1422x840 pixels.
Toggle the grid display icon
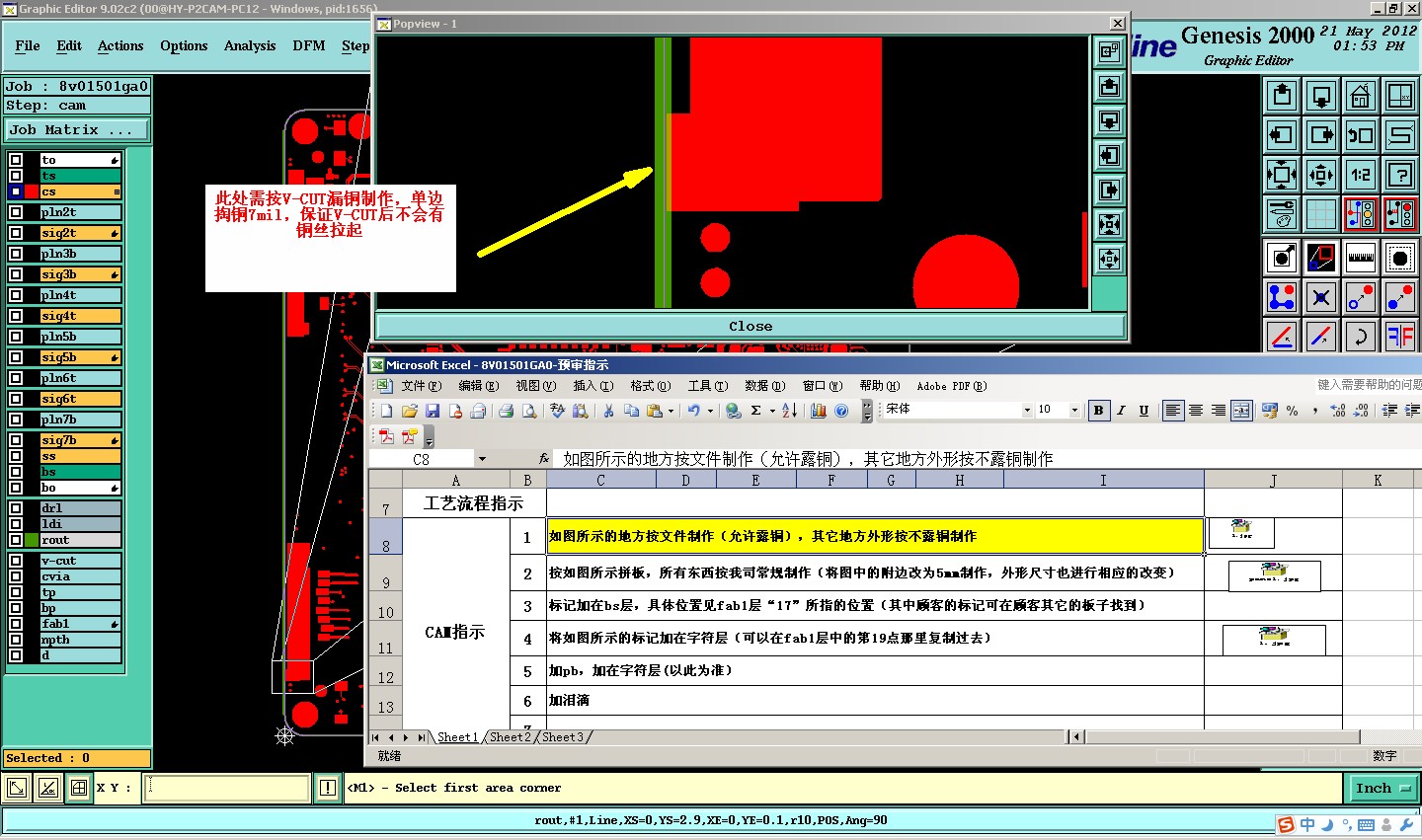pyautogui.click(x=1321, y=214)
